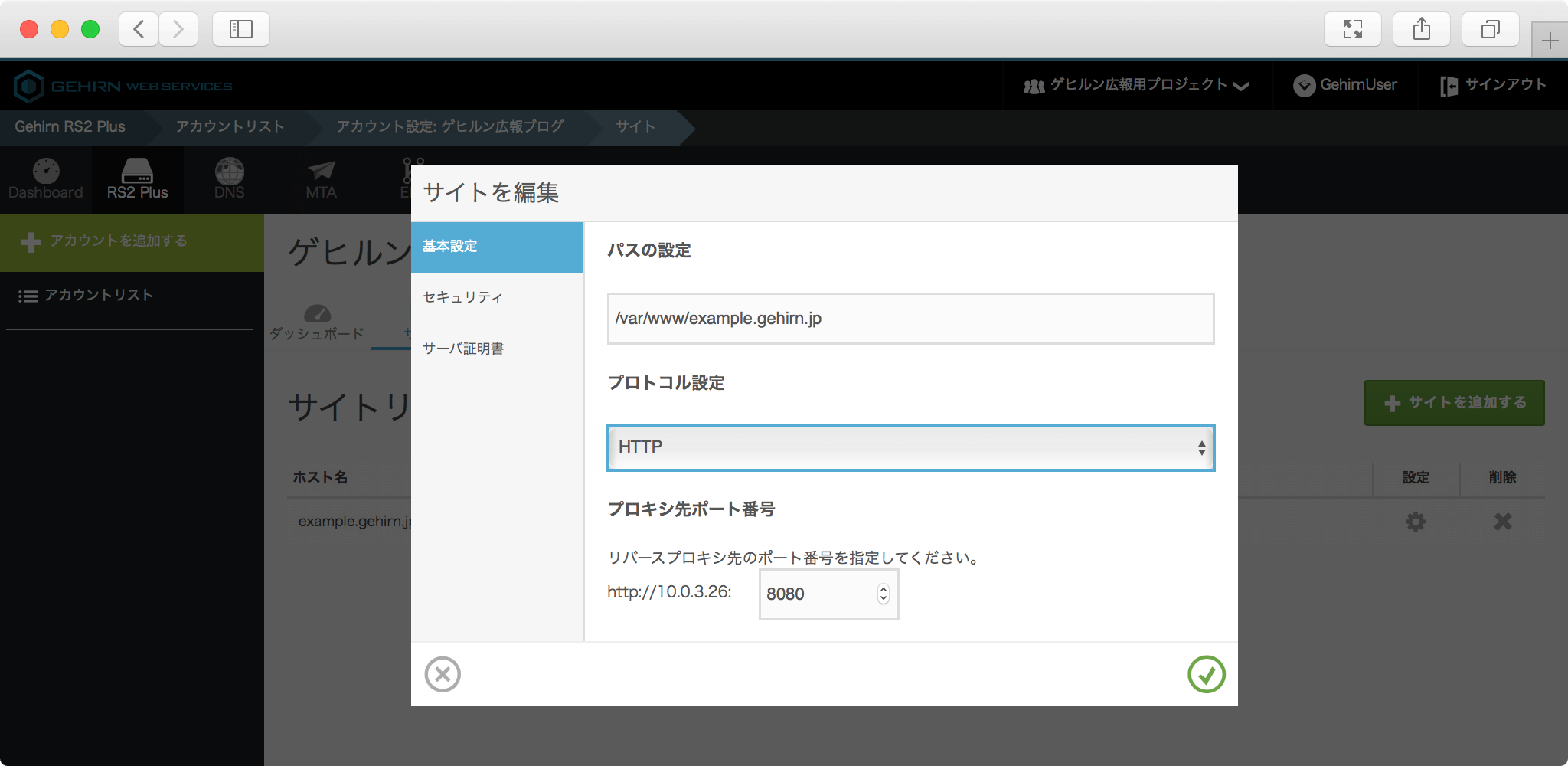This screenshot has width=1568, height=766.
Task: Open the DNS service icon
Action: pyautogui.click(x=229, y=179)
